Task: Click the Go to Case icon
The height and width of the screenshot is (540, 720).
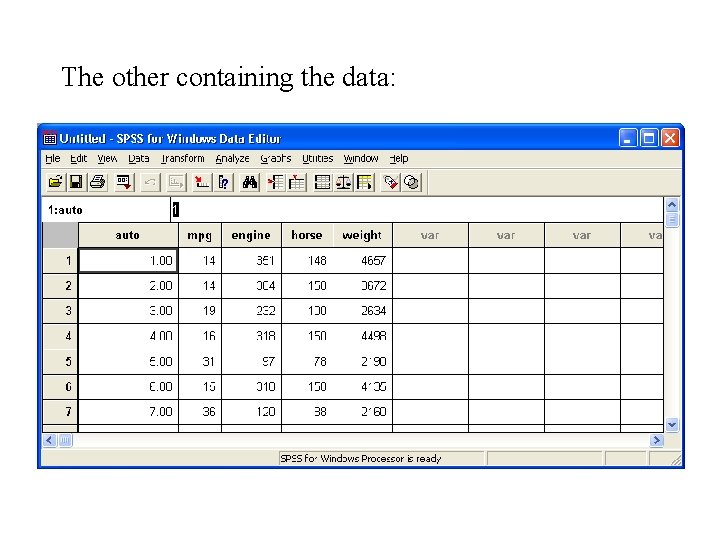Action: 202,182
